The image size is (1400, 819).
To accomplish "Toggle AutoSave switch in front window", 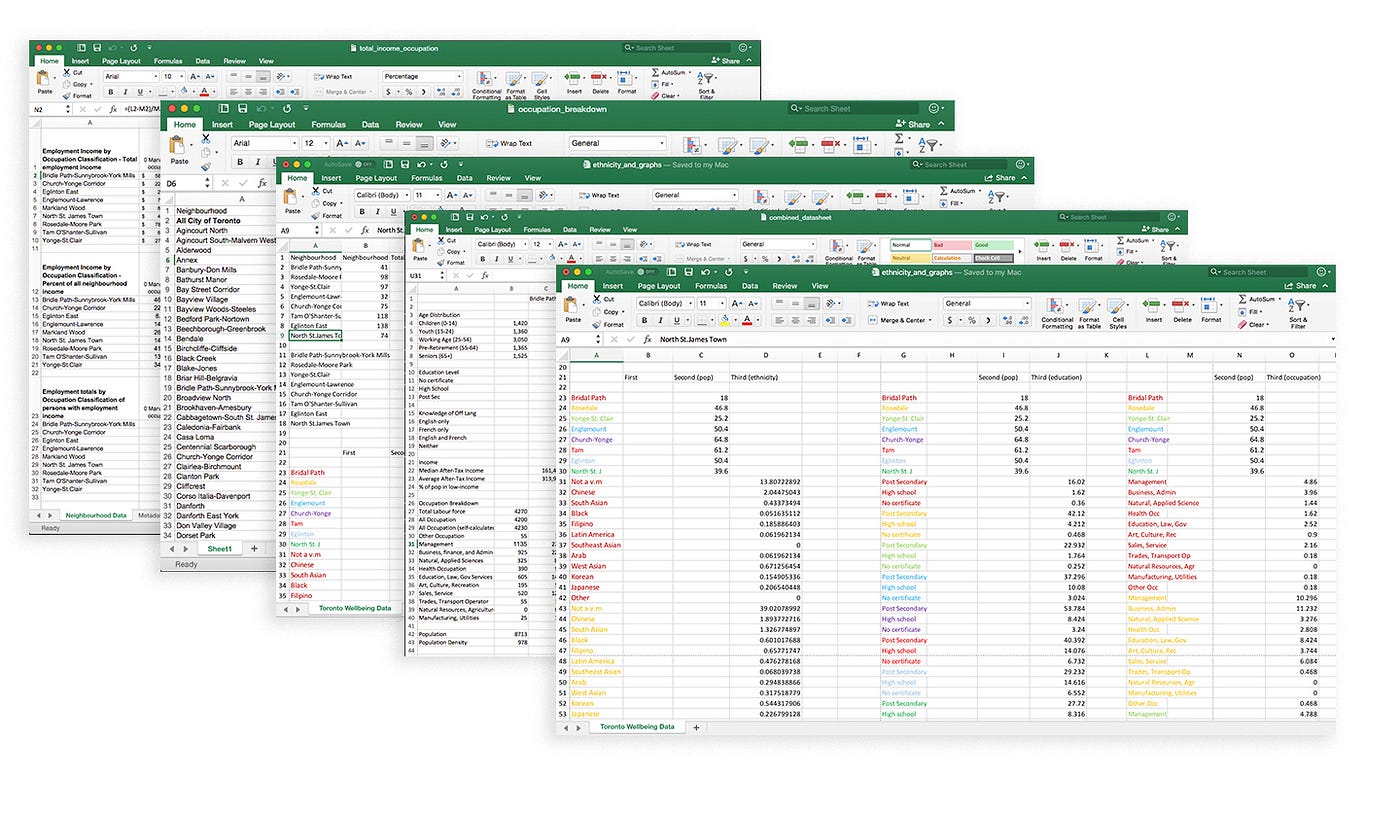I will point(646,272).
